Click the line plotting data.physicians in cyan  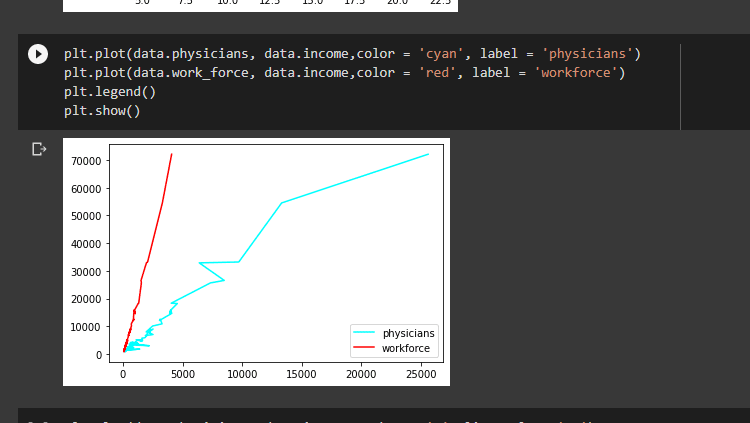coord(352,54)
